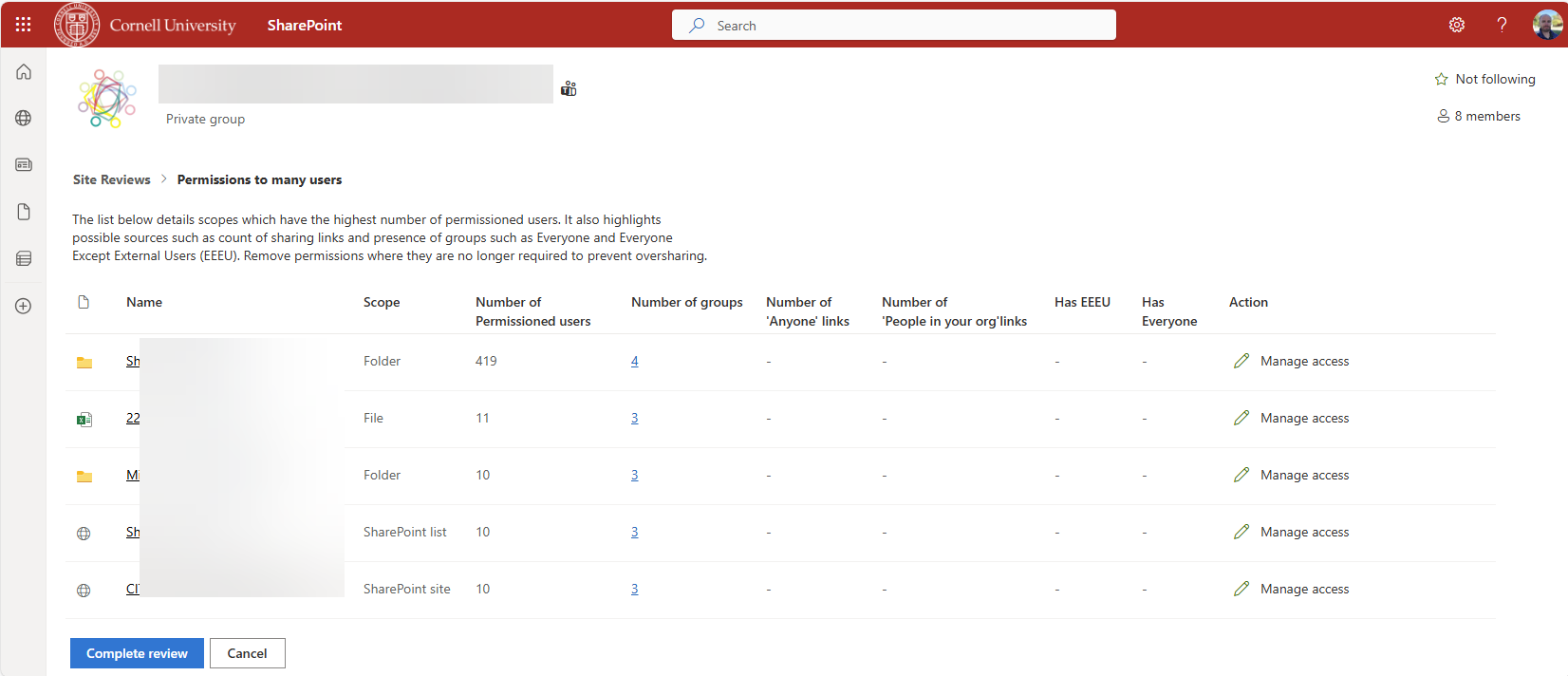Click the Complete review button

pyautogui.click(x=137, y=653)
